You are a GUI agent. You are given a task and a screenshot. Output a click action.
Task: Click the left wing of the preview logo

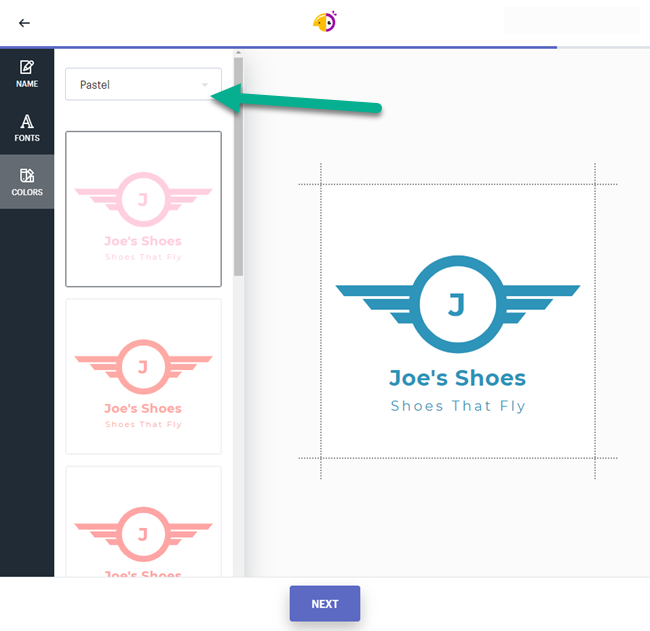coord(375,296)
